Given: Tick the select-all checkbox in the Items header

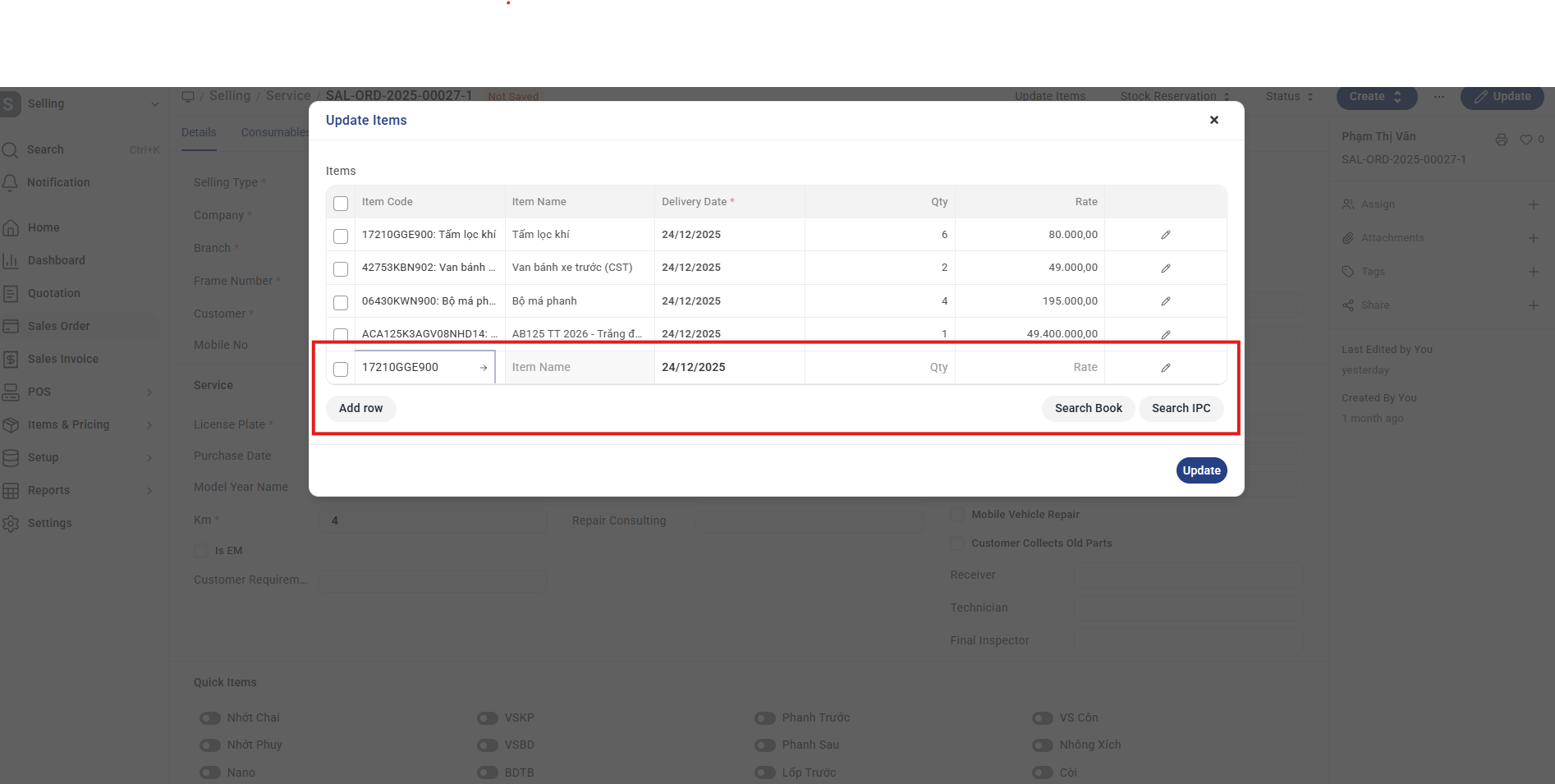Looking at the screenshot, I should pos(341,203).
